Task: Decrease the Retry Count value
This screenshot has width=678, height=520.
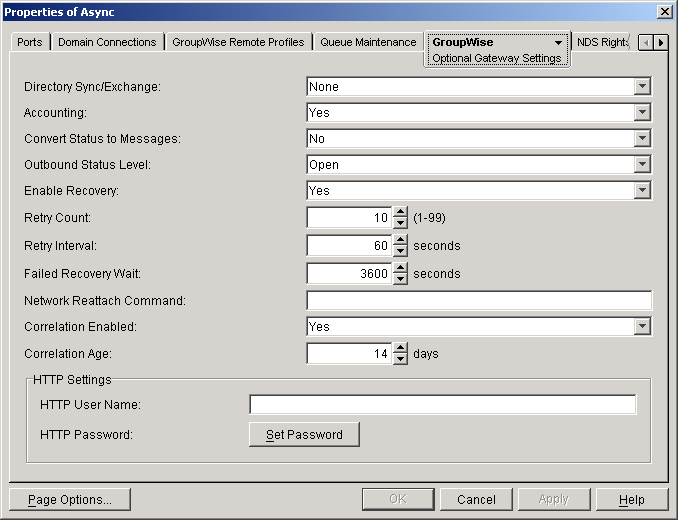Action: pos(400,223)
